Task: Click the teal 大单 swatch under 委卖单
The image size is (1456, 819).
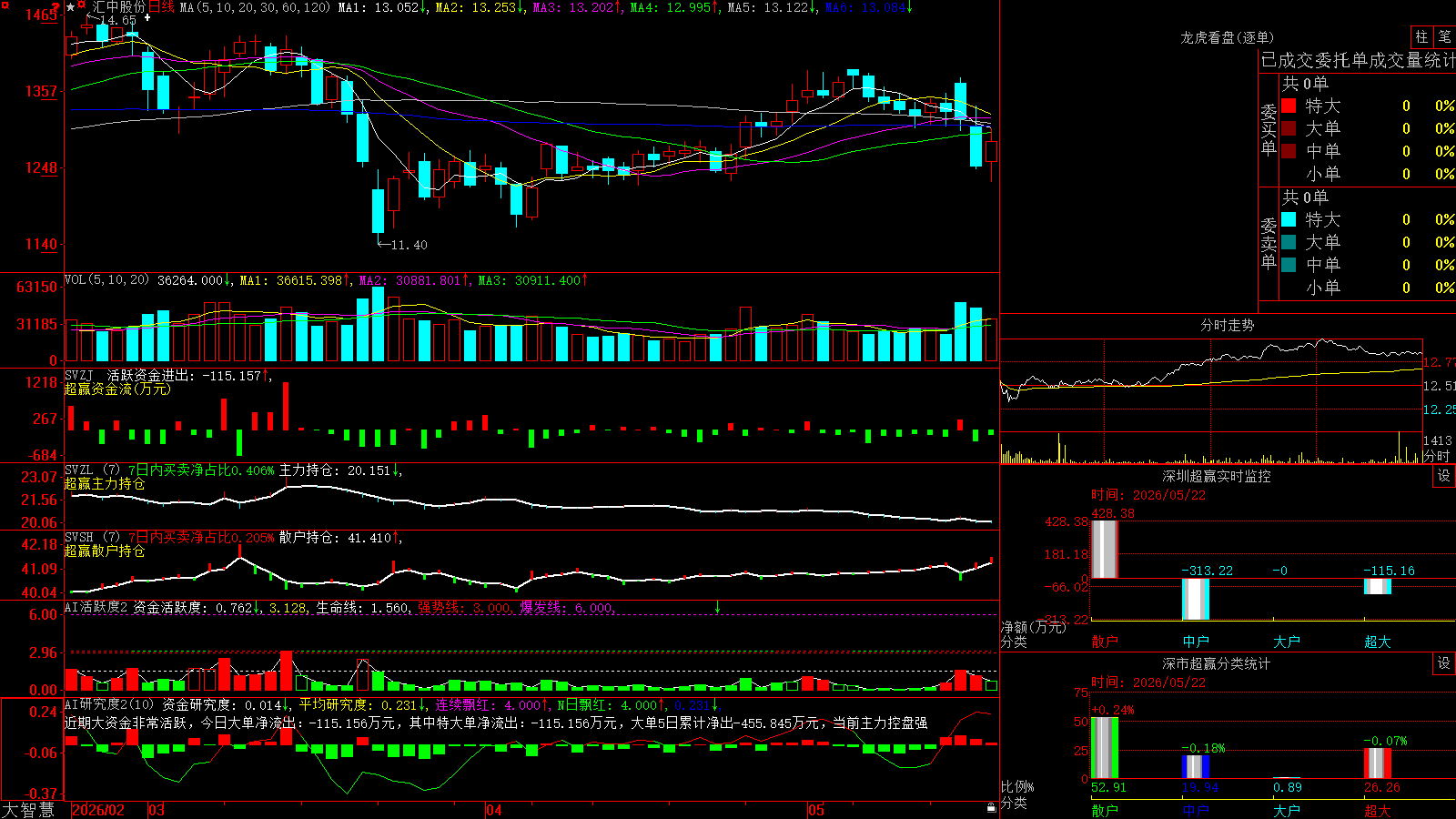Action: (x=1289, y=242)
